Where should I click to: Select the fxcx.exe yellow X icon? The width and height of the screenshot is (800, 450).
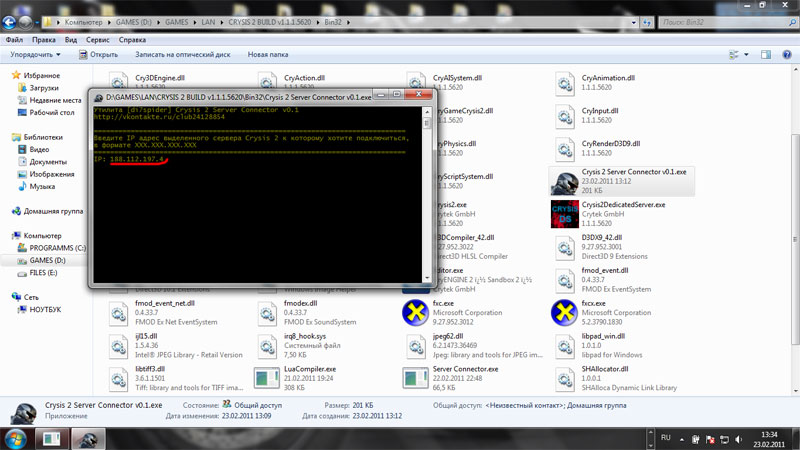tap(564, 313)
